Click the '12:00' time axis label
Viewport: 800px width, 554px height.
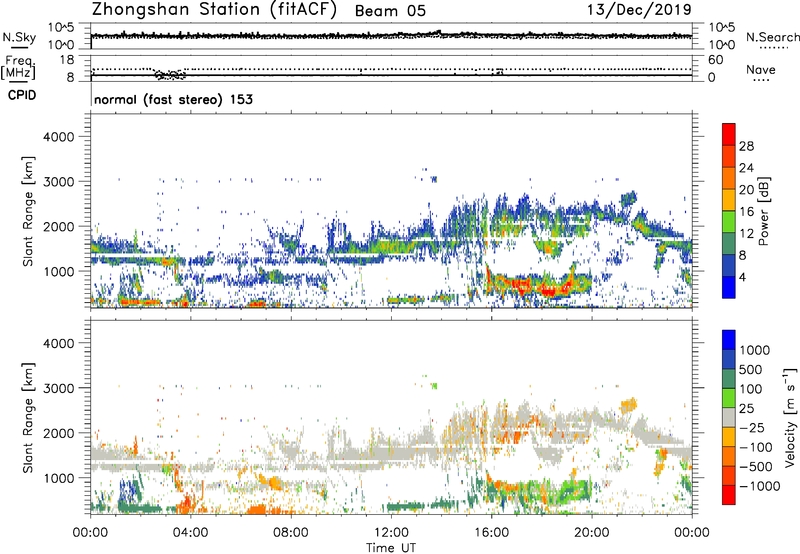[x=391, y=533]
